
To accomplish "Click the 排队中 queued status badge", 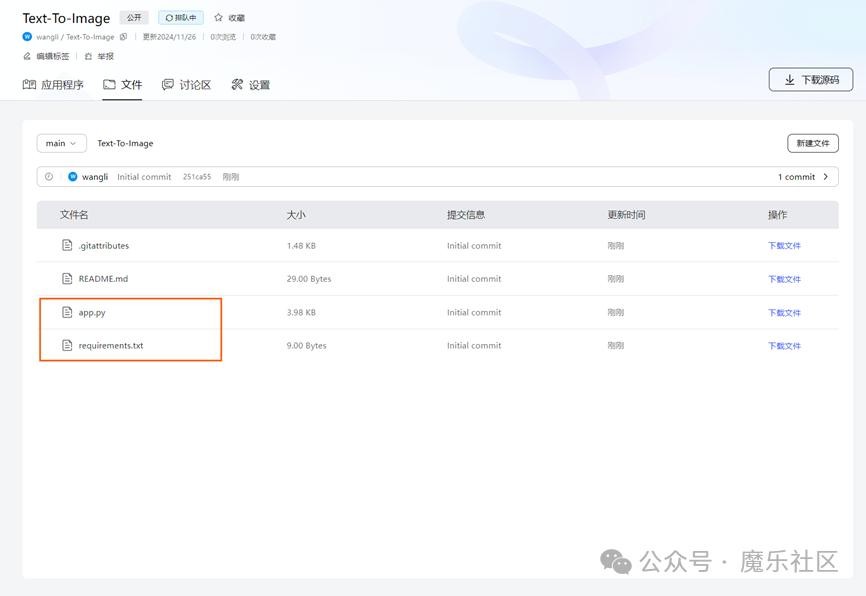I will (181, 18).
